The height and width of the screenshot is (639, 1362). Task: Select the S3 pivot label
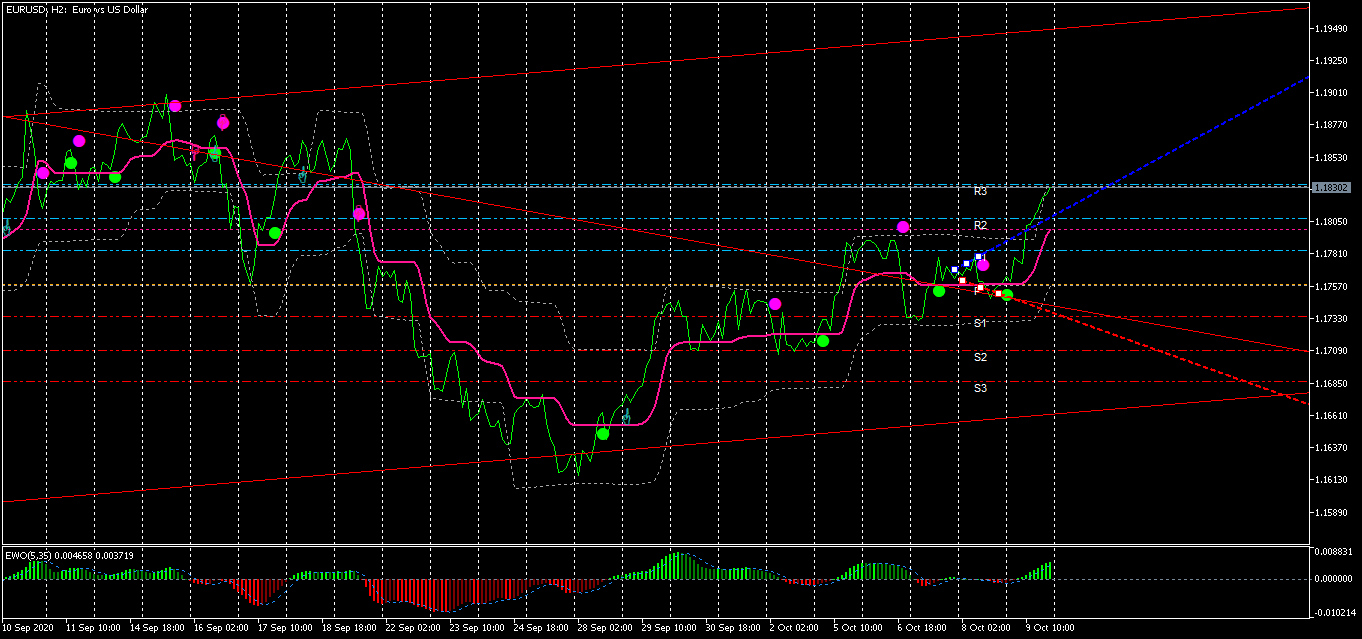click(981, 387)
